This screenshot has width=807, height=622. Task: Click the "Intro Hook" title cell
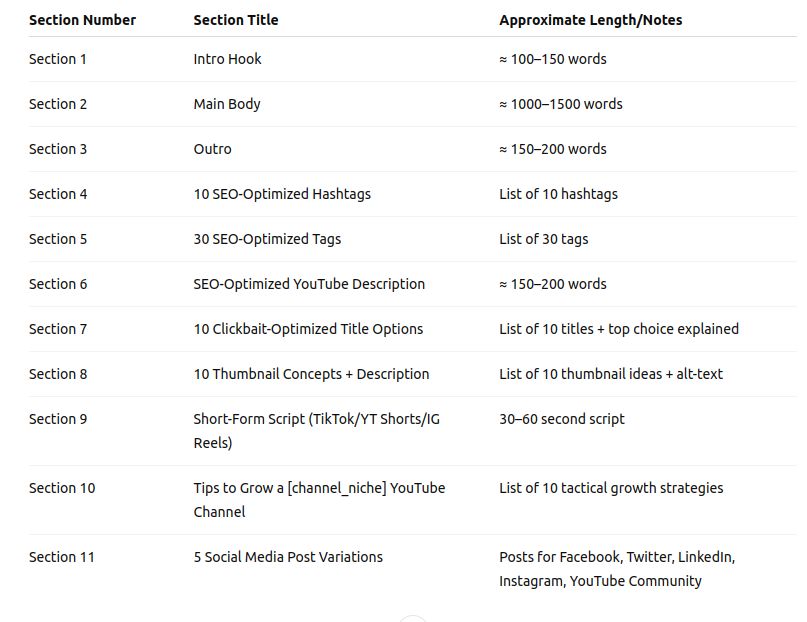(227, 59)
